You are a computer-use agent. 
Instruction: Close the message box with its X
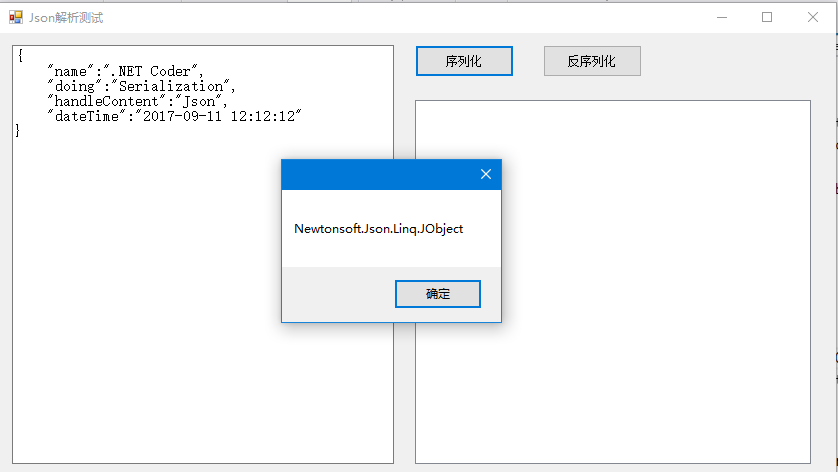[486, 174]
